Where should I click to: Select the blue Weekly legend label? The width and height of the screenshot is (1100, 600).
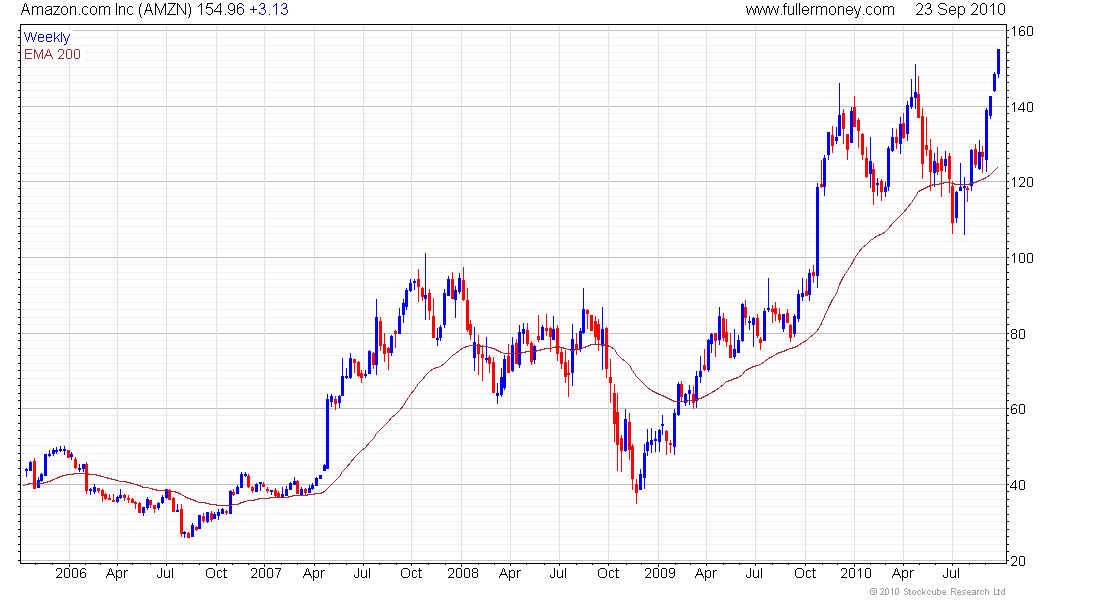47,37
